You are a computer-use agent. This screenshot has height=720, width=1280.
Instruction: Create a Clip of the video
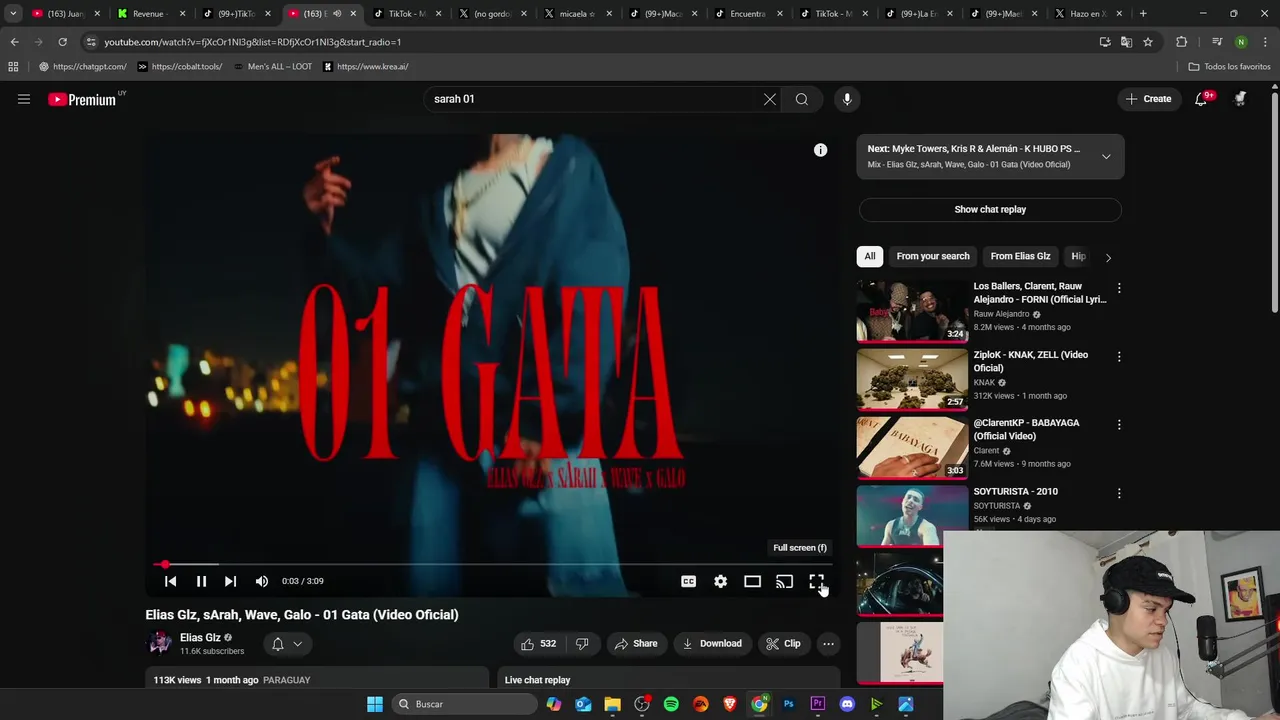[783, 644]
